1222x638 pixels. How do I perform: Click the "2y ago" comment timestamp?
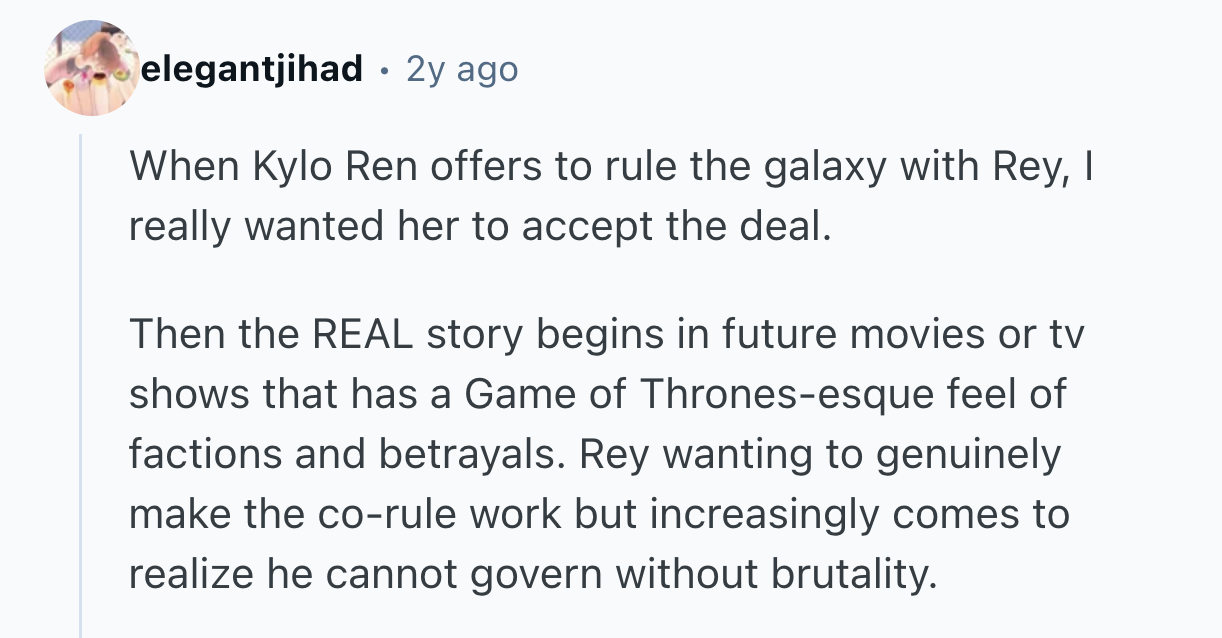(x=462, y=69)
